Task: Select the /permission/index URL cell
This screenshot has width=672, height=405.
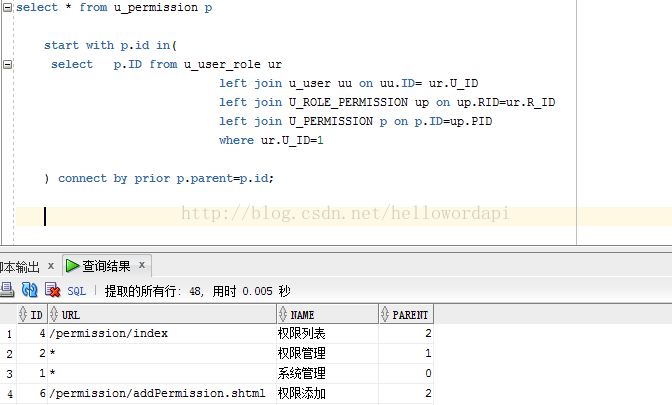Action: (162, 333)
